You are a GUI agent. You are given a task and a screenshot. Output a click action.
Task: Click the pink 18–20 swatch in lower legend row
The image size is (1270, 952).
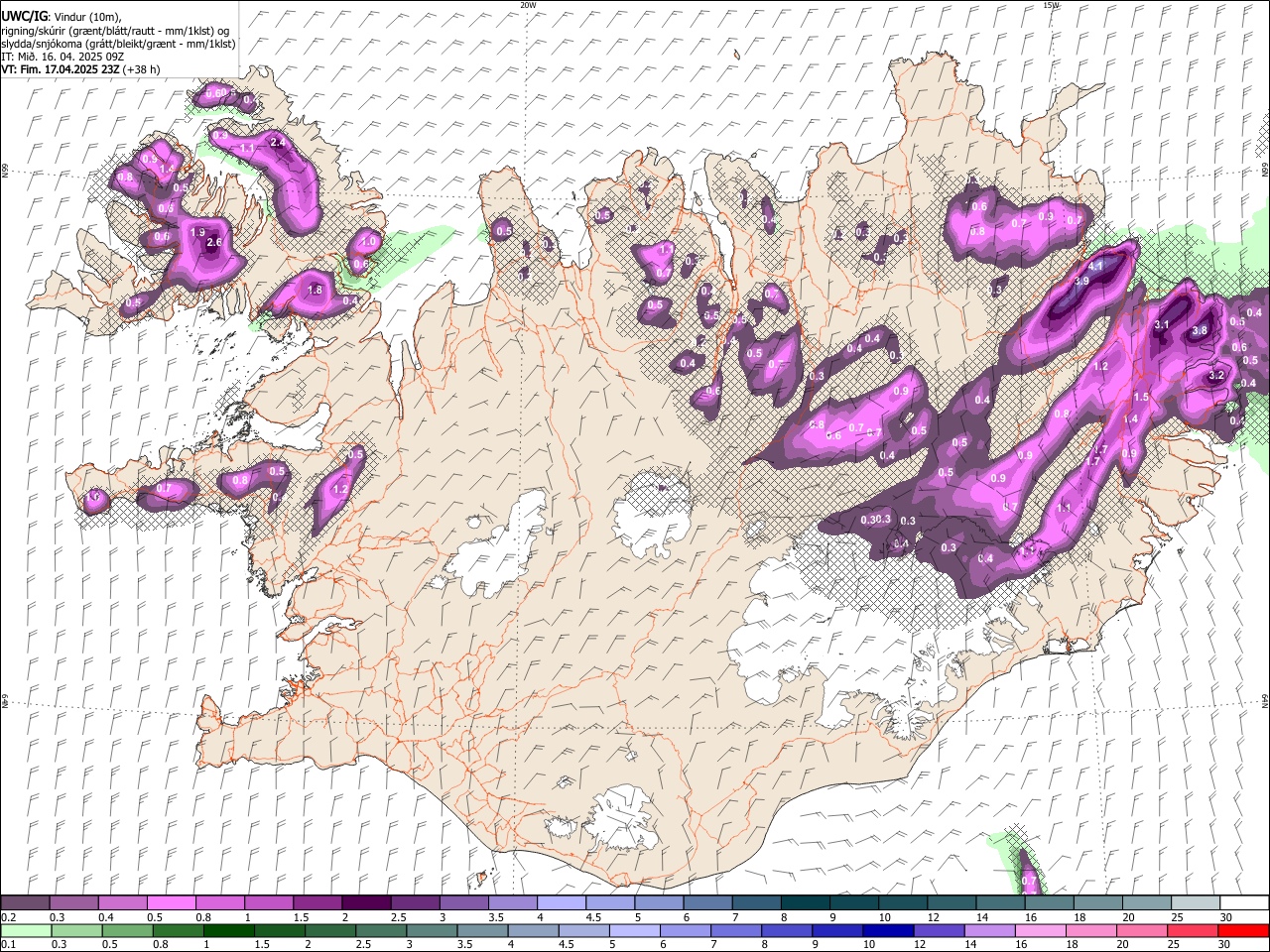1090,931
